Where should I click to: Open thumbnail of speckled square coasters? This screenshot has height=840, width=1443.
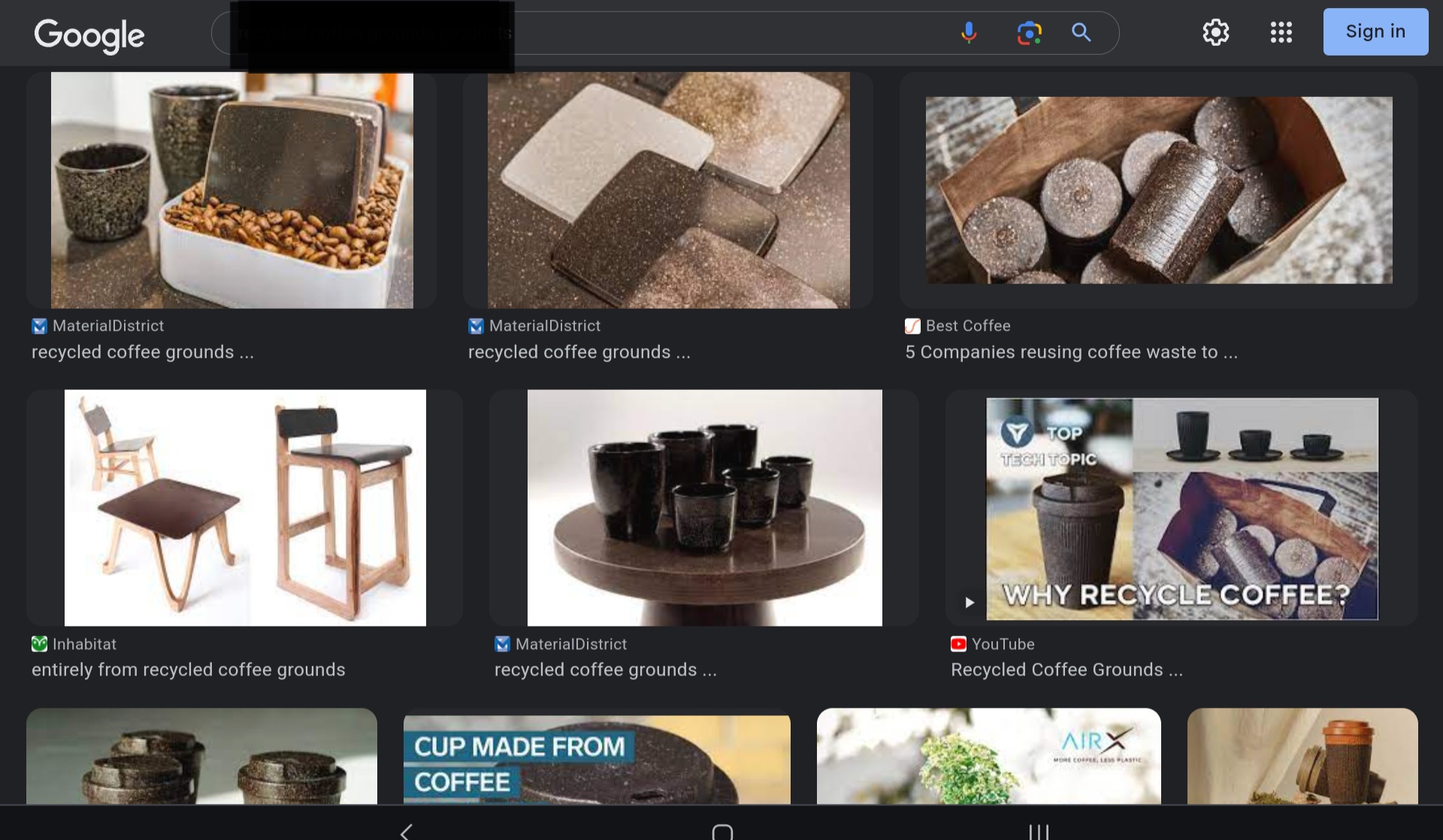click(668, 190)
